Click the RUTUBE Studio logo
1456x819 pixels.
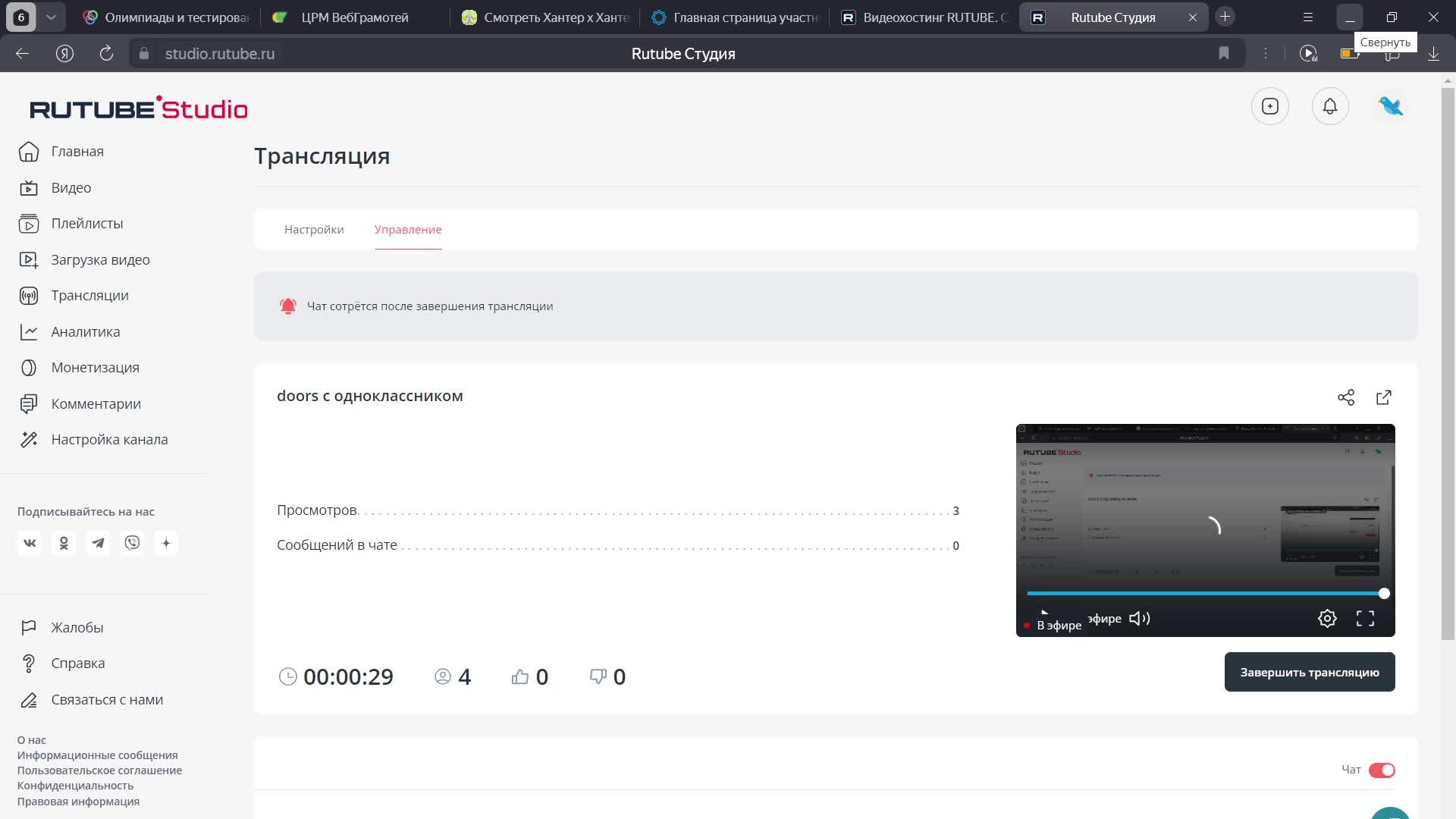[x=139, y=108]
